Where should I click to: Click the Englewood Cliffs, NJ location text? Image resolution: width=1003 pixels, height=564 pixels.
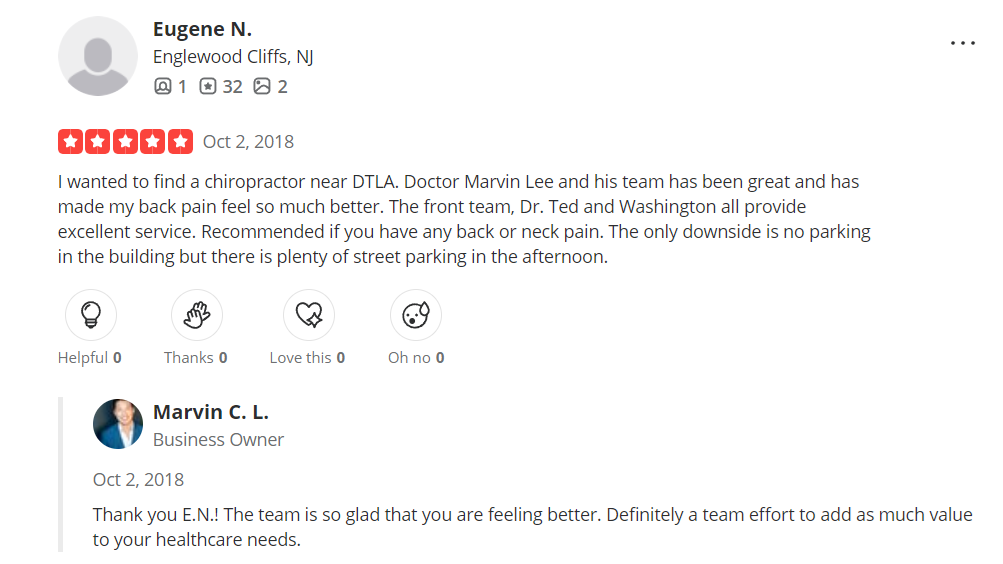[233, 57]
